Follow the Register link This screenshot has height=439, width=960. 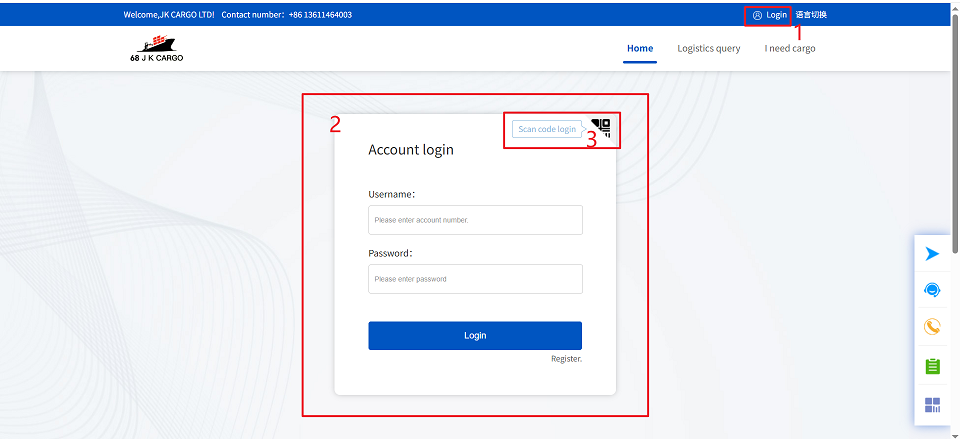(x=566, y=358)
